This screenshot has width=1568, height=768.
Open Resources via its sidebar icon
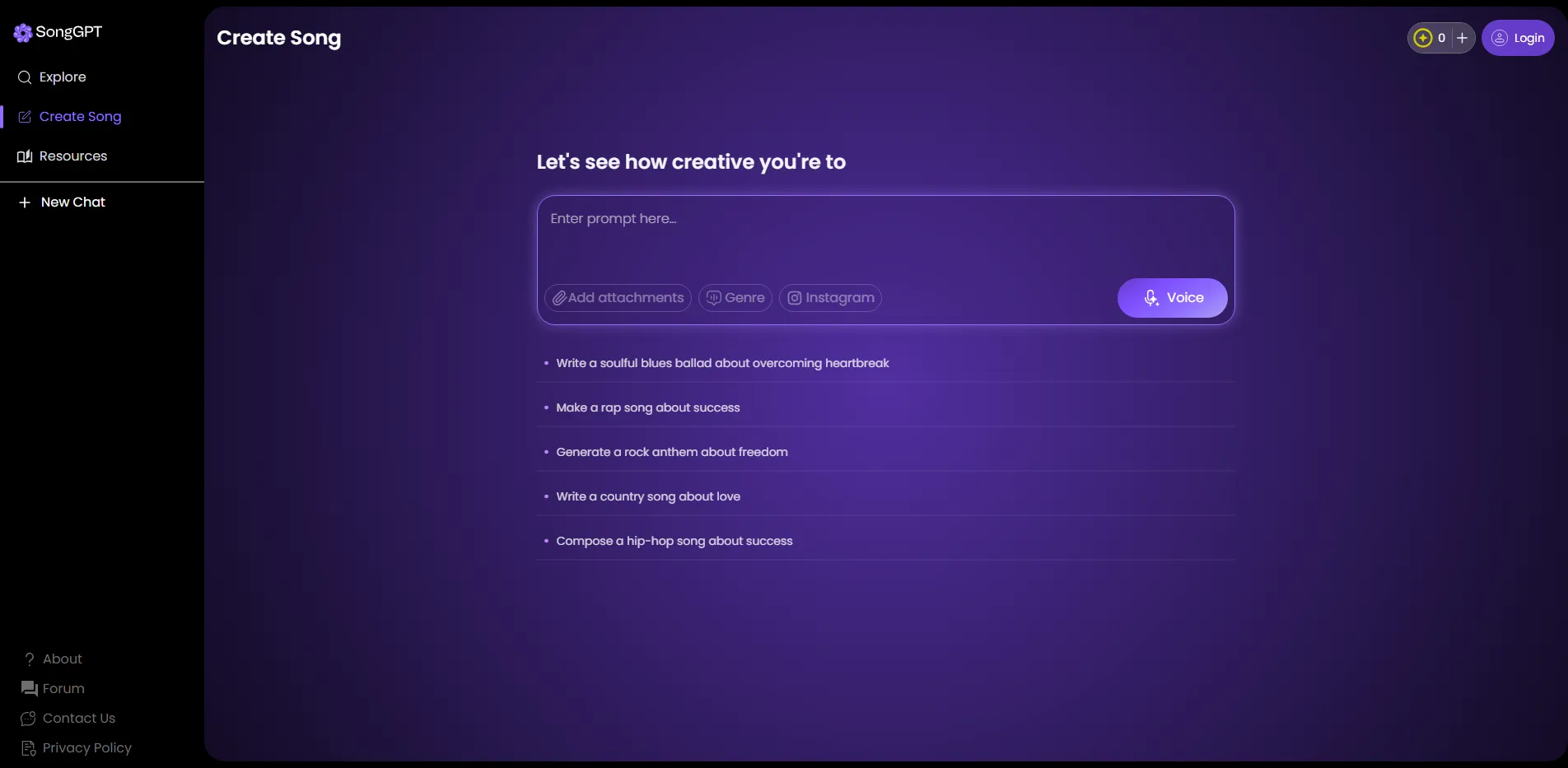(26, 156)
